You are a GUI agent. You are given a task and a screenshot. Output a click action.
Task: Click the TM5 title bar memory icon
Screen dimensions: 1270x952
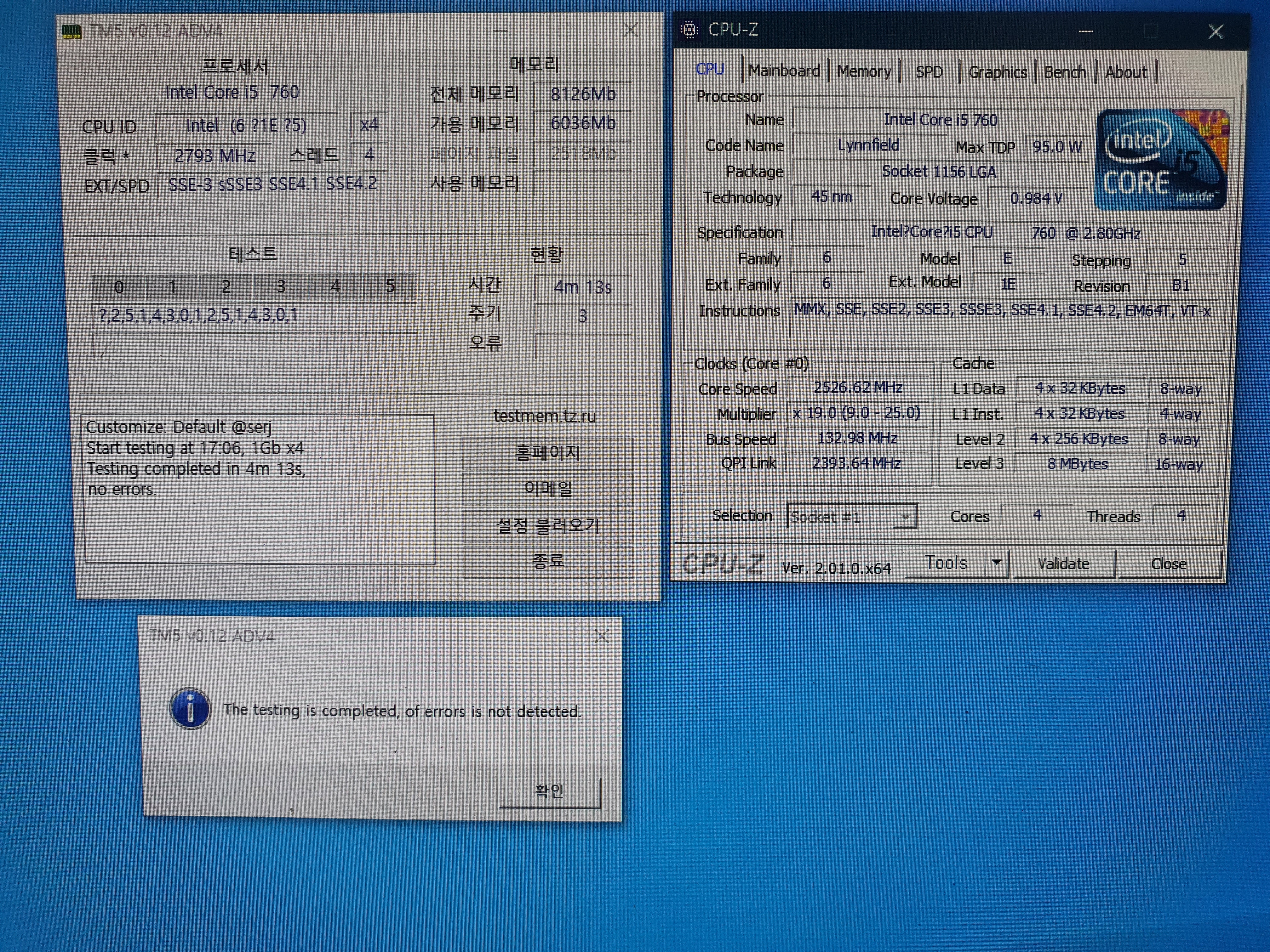[x=71, y=31]
